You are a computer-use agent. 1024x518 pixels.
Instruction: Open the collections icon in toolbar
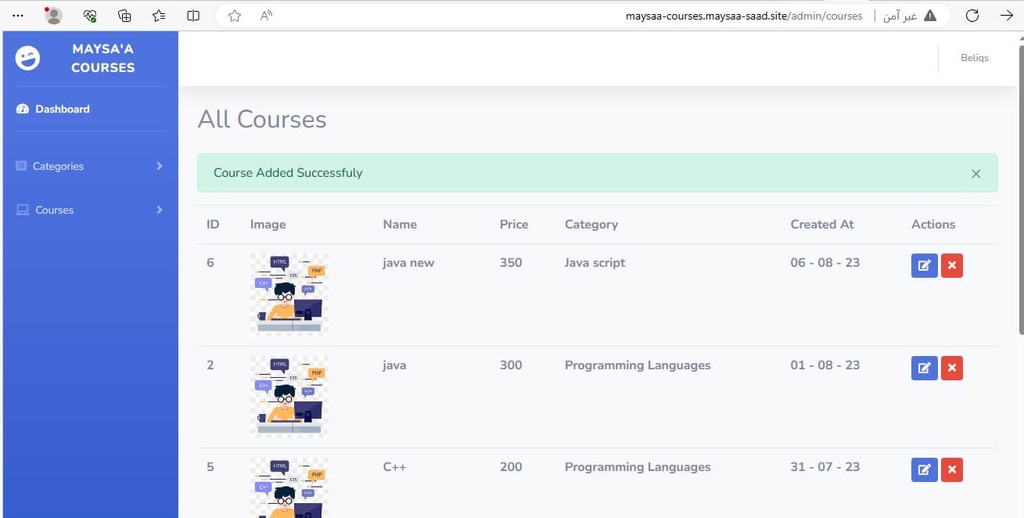tap(124, 16)
